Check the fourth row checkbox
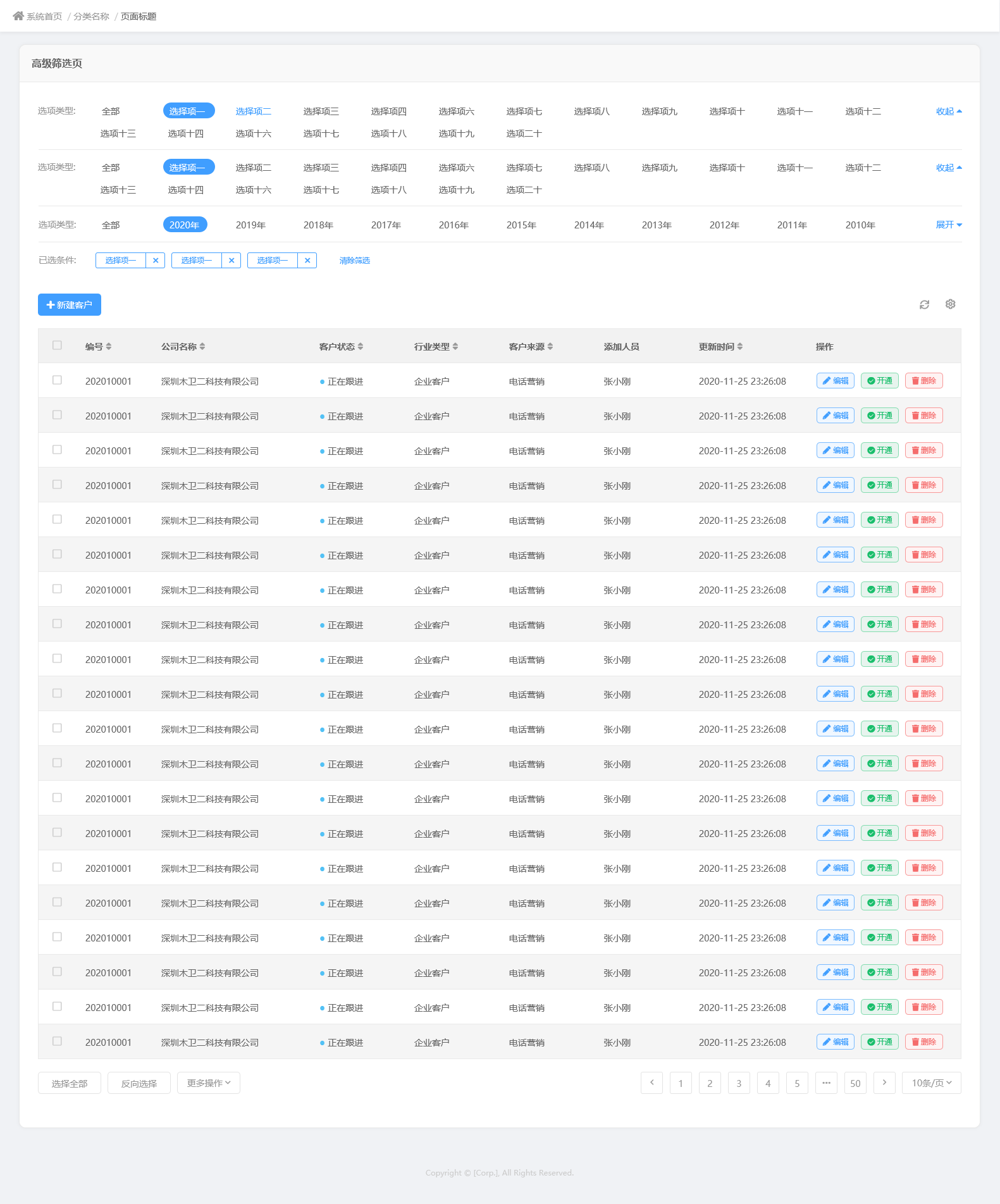The width and height of the screenshot is (1000, 1204). 57,485
